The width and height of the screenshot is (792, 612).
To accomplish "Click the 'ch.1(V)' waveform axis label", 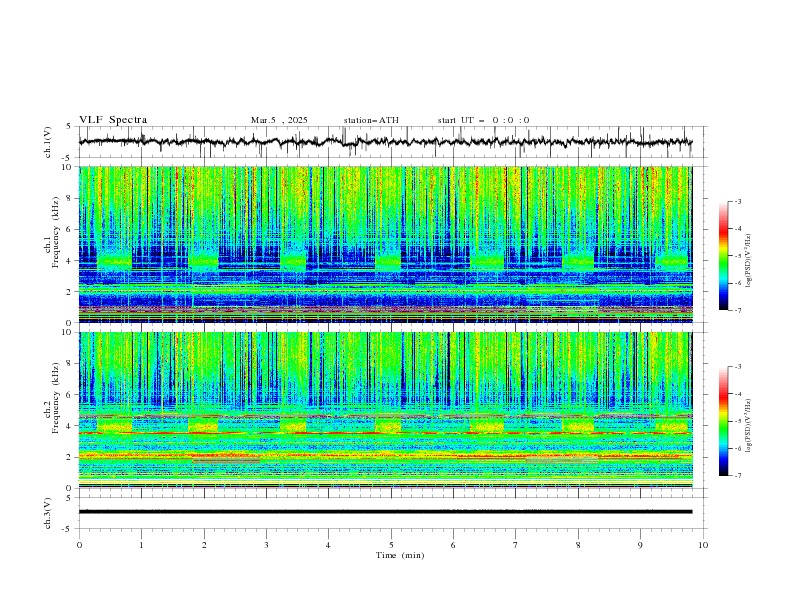I will point(48,142).
